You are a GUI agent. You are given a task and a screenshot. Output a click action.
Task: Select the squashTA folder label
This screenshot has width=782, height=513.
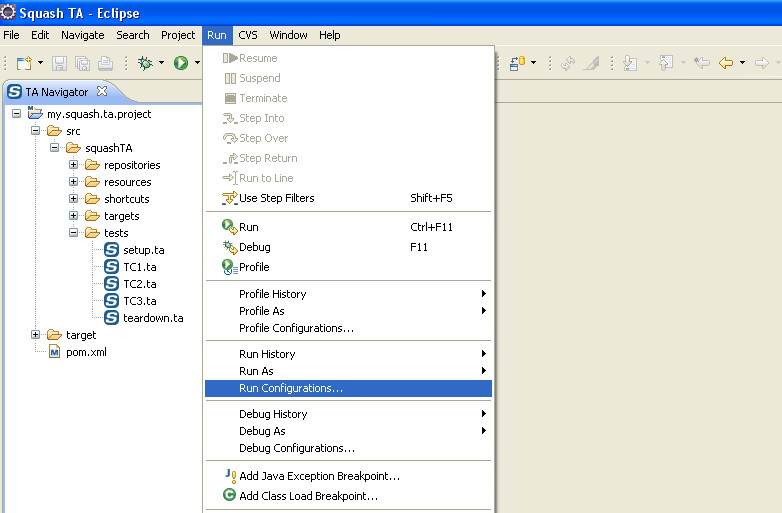pyautogui.click(x=109, y=148)
